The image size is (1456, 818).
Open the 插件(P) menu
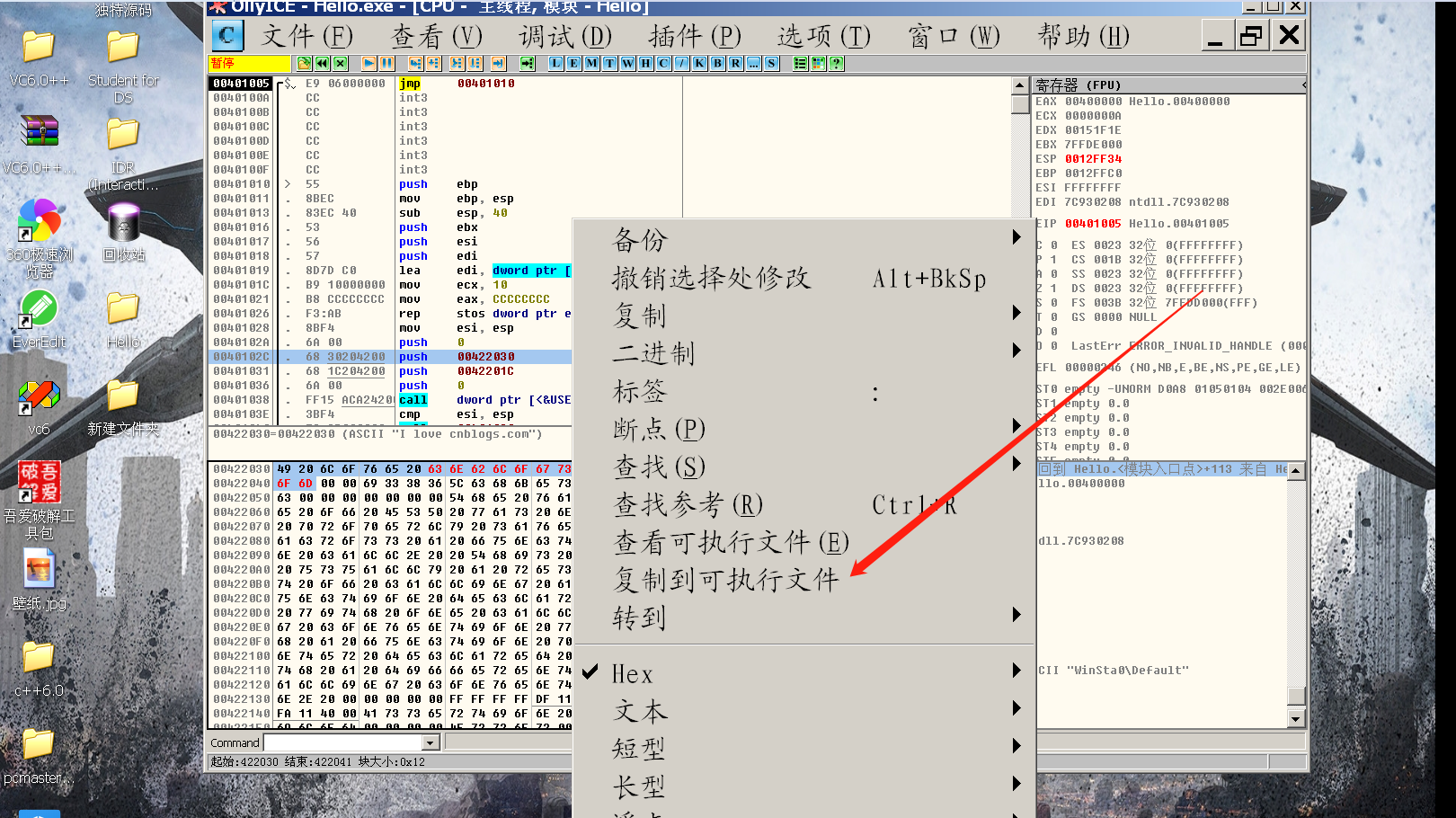695,36
